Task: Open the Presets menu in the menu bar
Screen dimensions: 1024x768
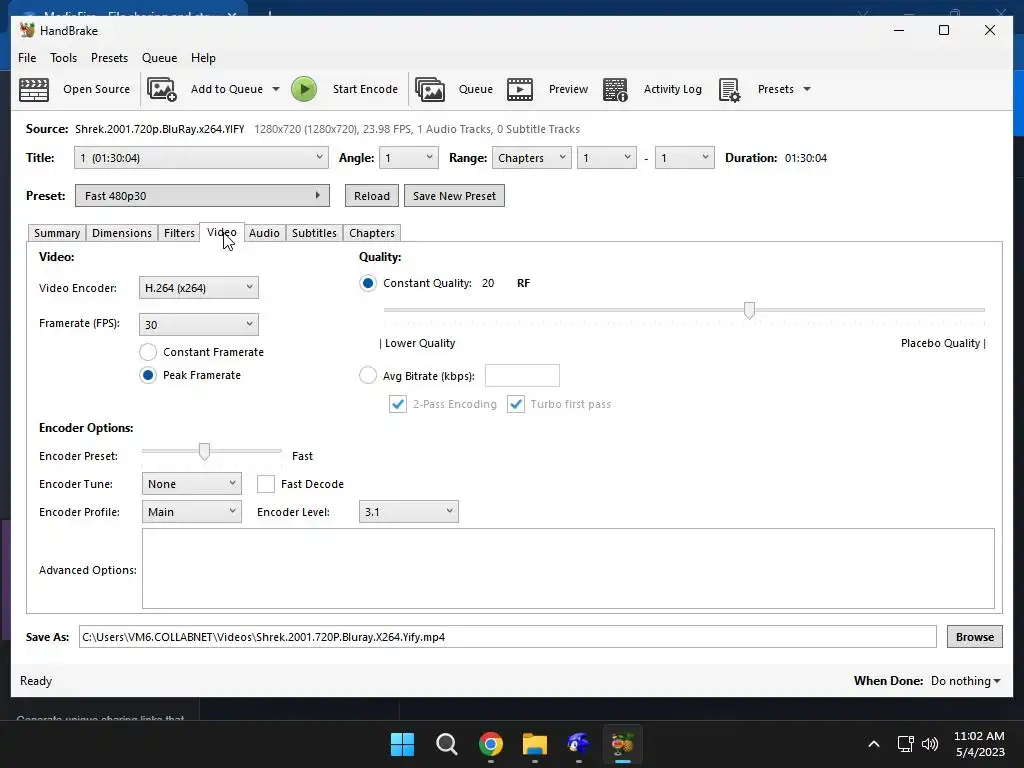Action: [x=109, y=58]
